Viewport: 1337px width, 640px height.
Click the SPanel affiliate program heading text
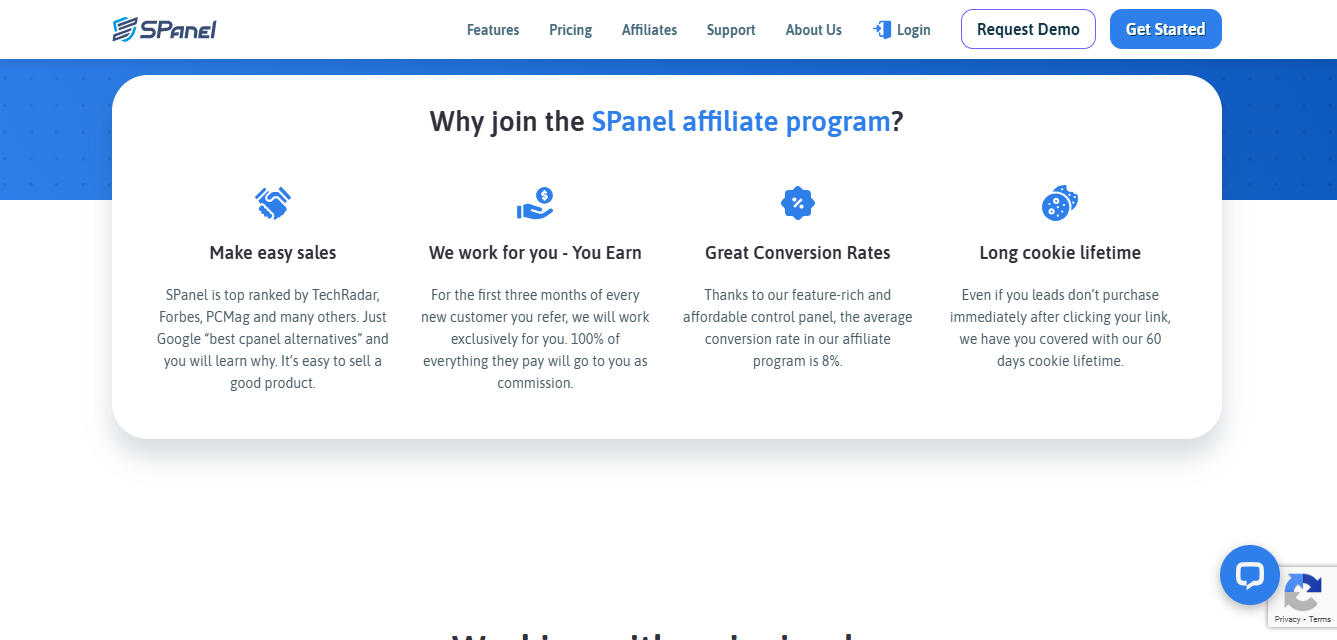(x=741, y=121)
